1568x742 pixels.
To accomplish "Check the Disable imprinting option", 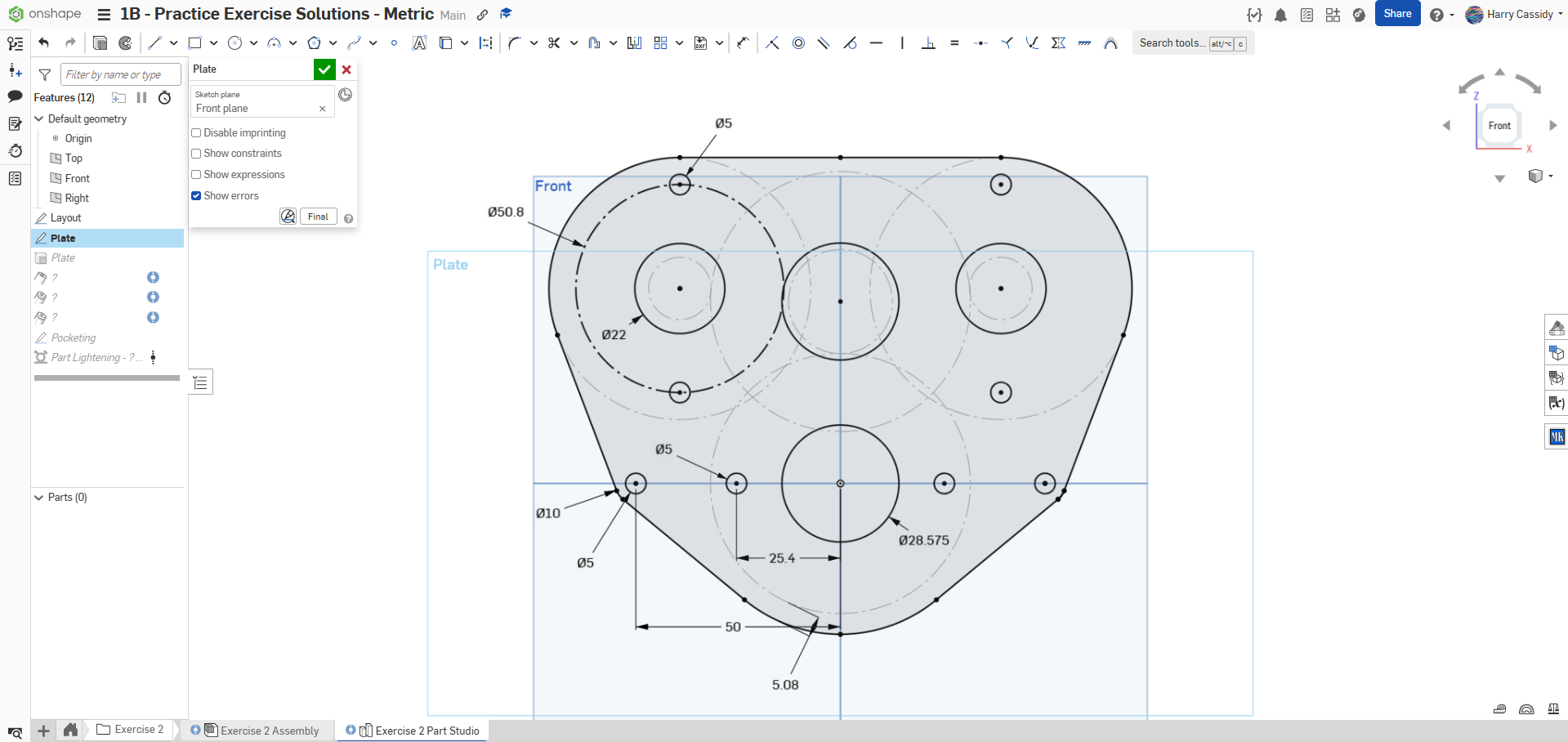I will pyautogui.click(x=196, y=133).
